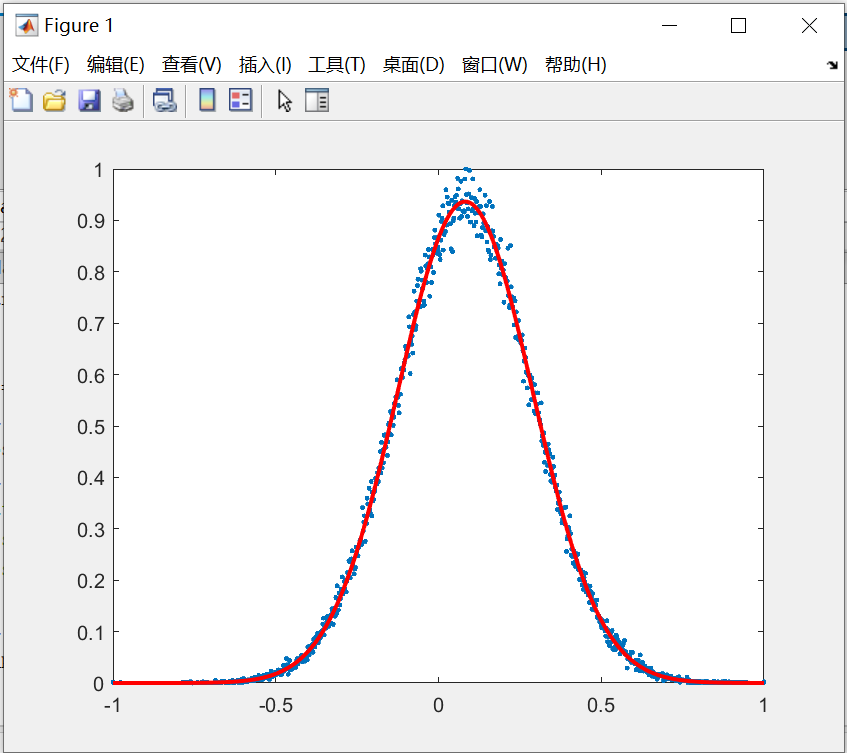847x753 pixels.
Task: Click the MATLAB logo in the title bar
Action: pyautogui.click(x=26, y=25)
